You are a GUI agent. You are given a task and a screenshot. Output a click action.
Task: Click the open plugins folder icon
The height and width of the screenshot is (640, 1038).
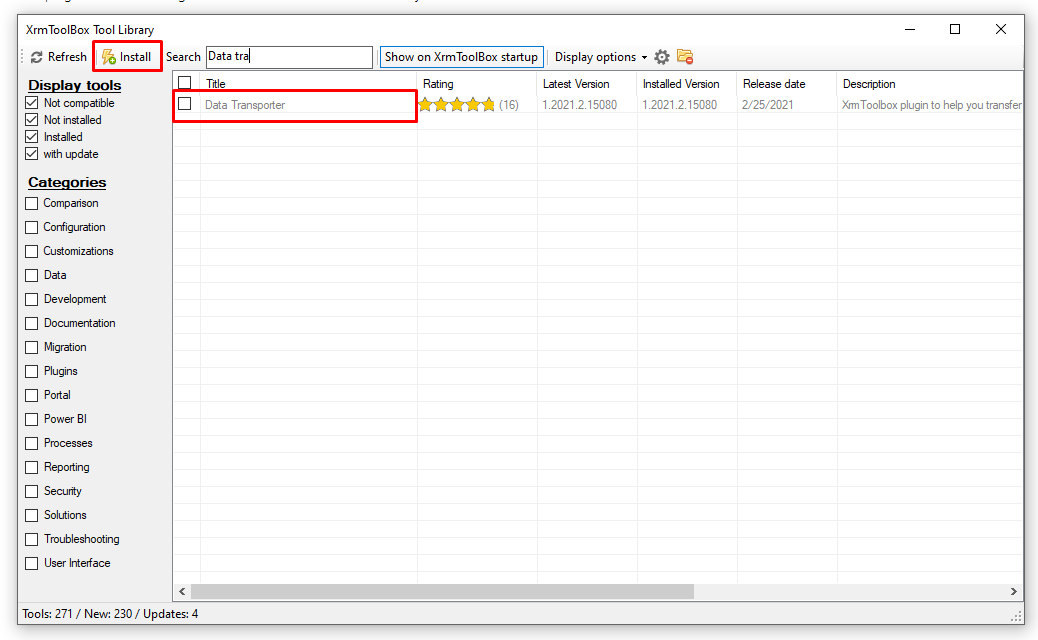(x=685, y=57)
